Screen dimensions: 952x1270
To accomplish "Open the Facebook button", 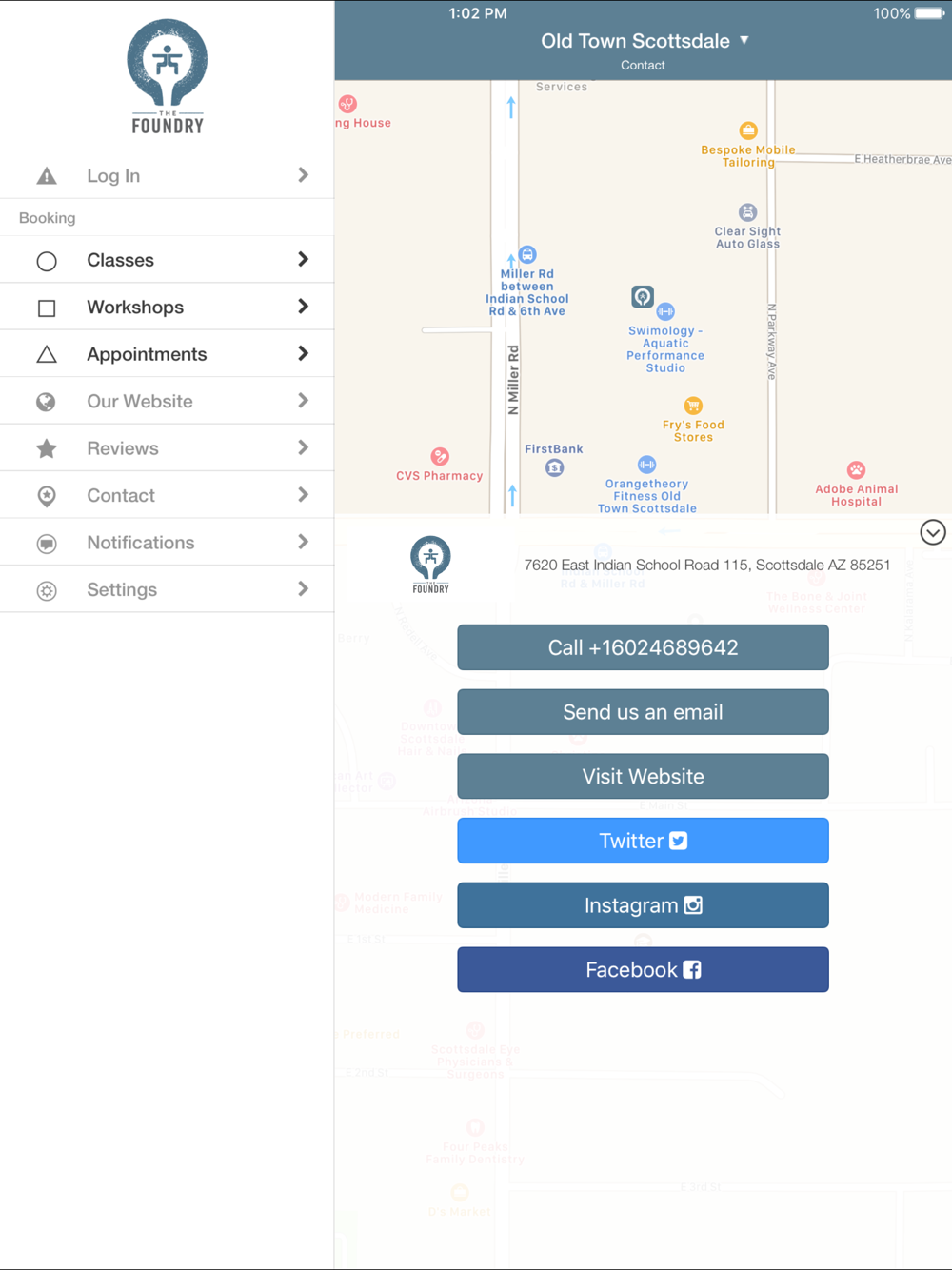I will tap(643, 970).
